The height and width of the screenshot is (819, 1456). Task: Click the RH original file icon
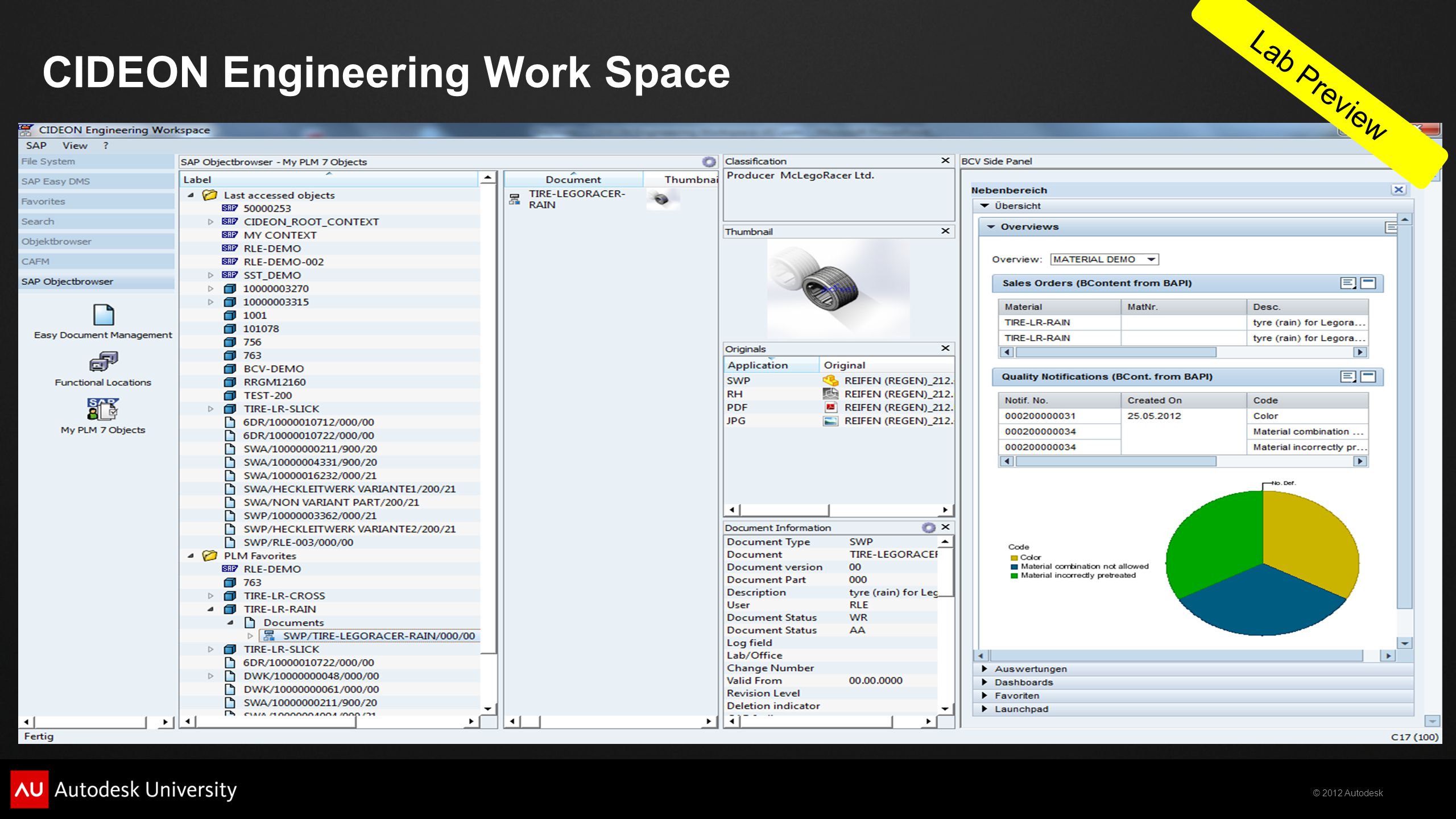point(830,394)
